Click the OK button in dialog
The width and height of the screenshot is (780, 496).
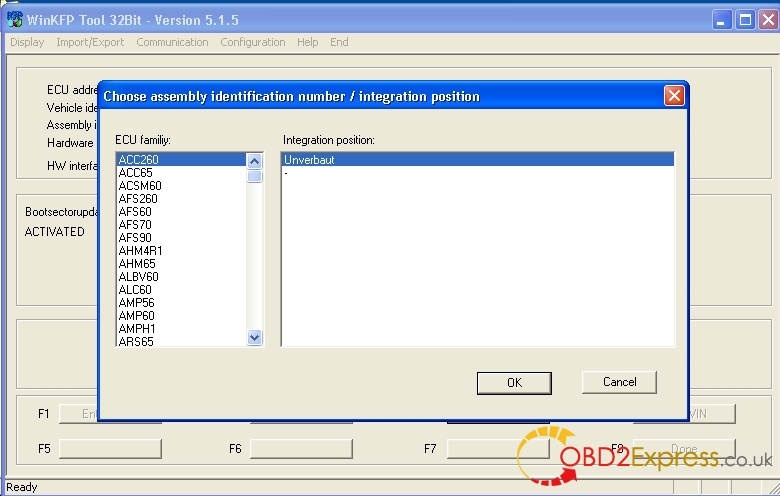tap(514, 382)
